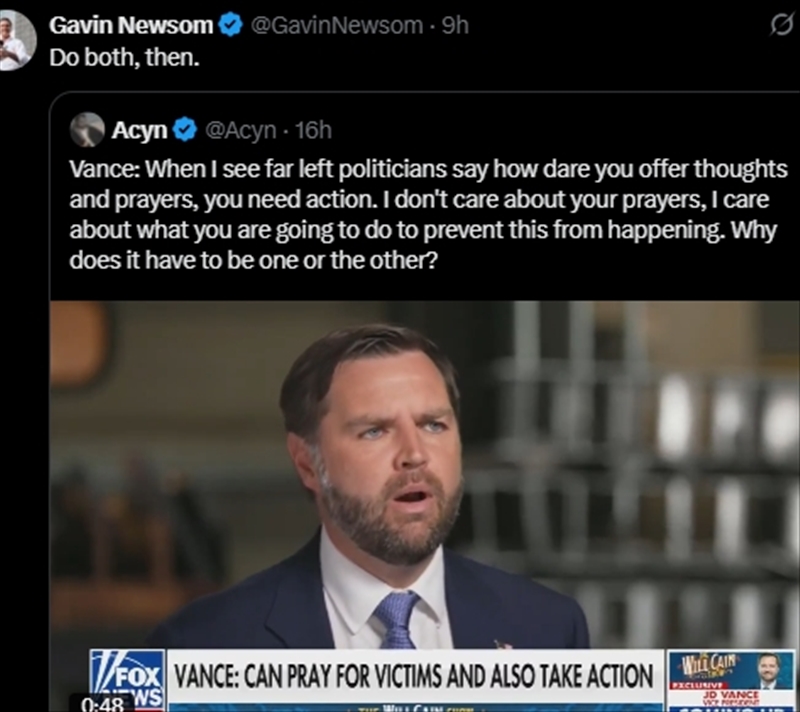Screen dimensions: 800x712
Task: Click the Fox News logo in the video
Action: [126, 678]
